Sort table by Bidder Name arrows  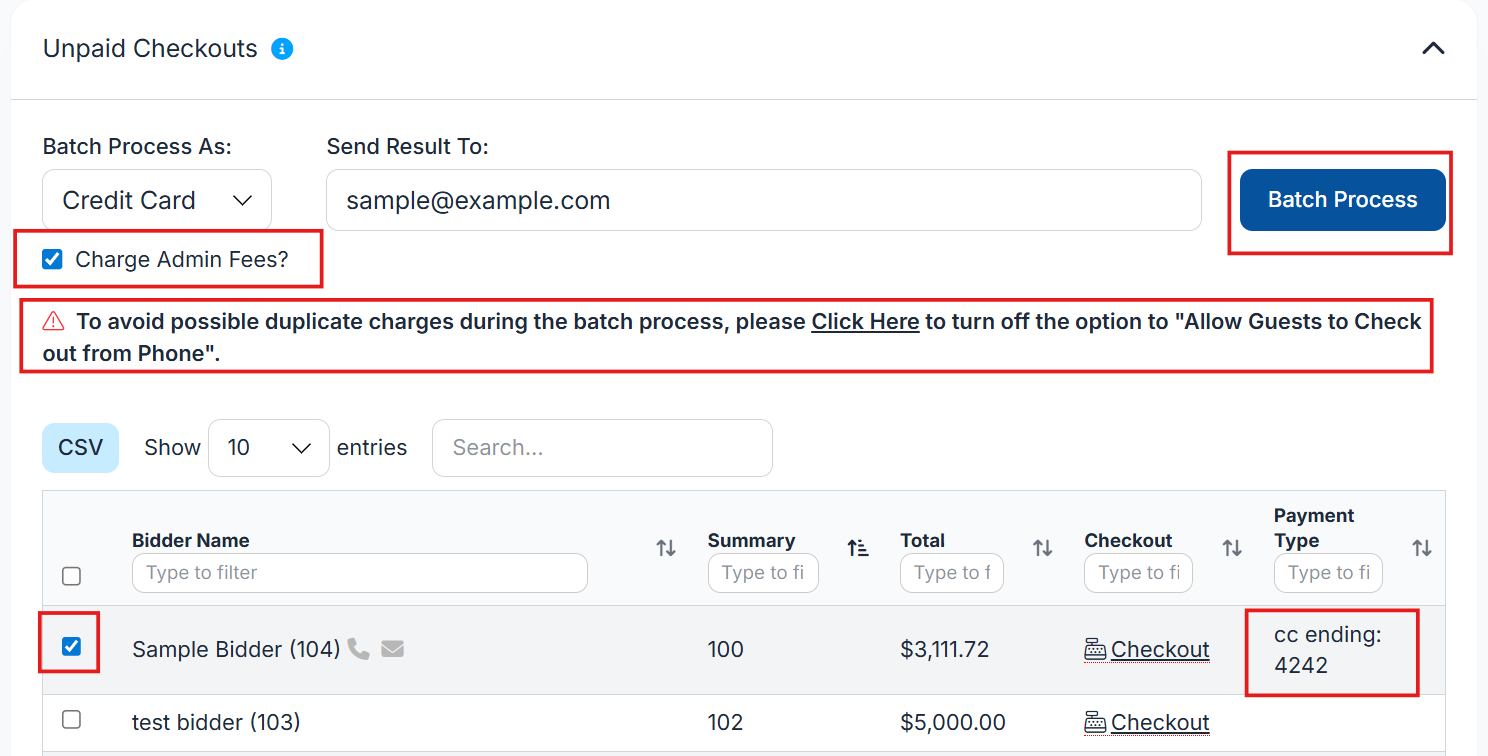666,548
